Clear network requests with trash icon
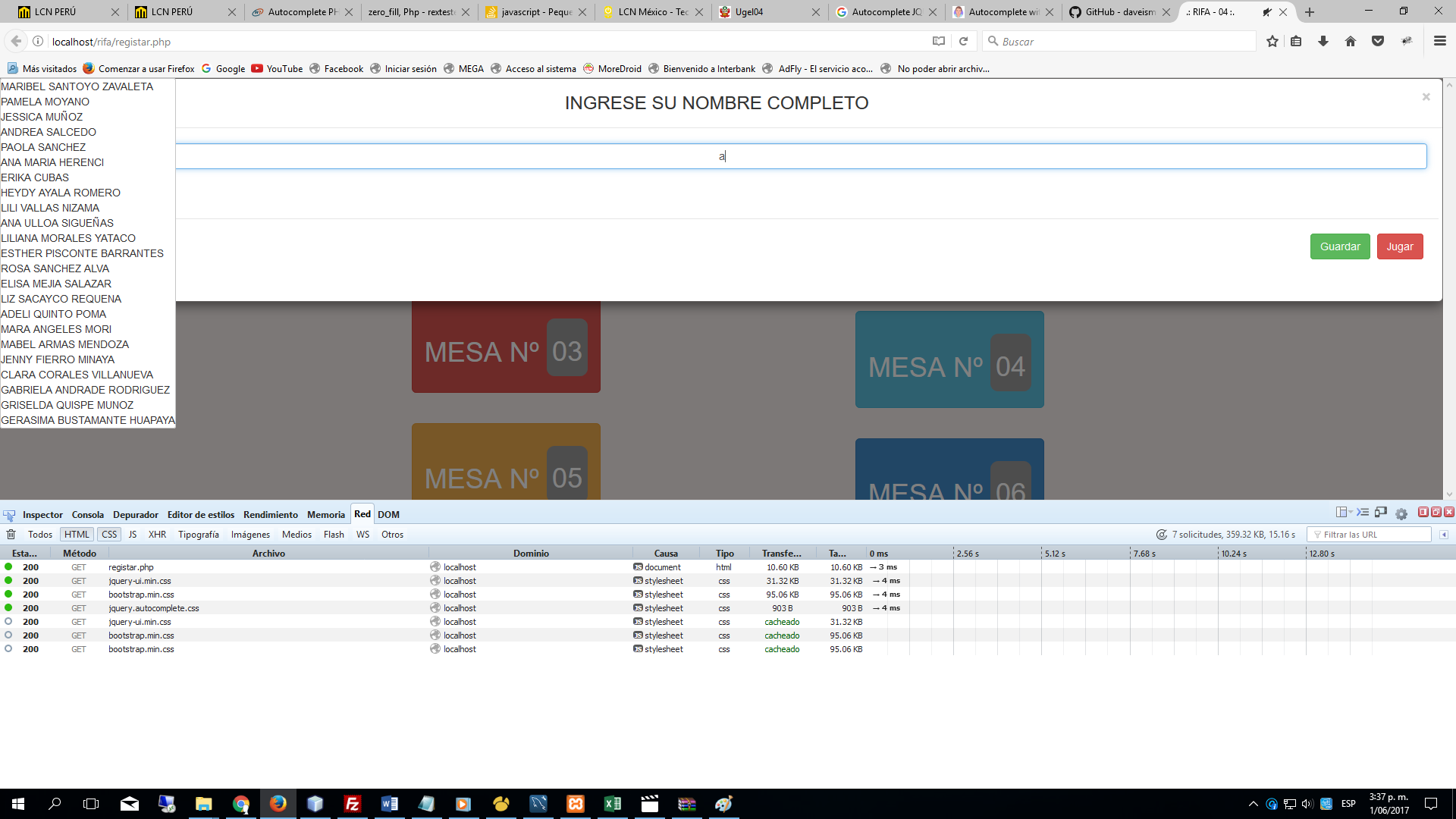 pos(11,535)
